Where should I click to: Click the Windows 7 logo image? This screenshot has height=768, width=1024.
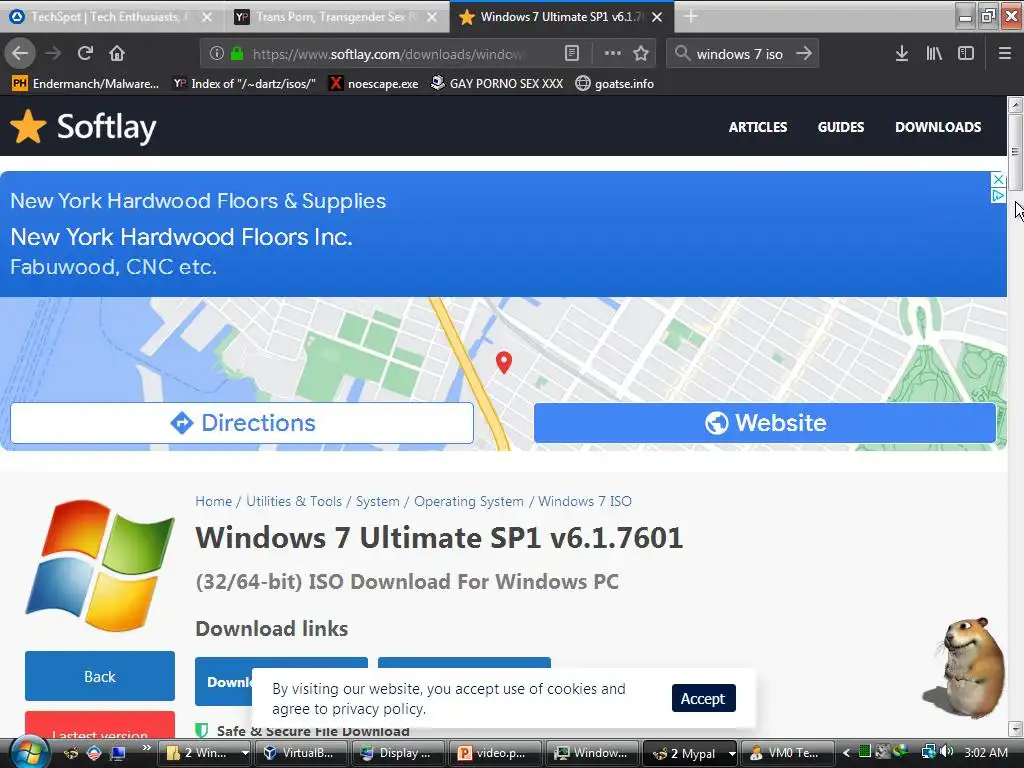(x=100, y=565)
